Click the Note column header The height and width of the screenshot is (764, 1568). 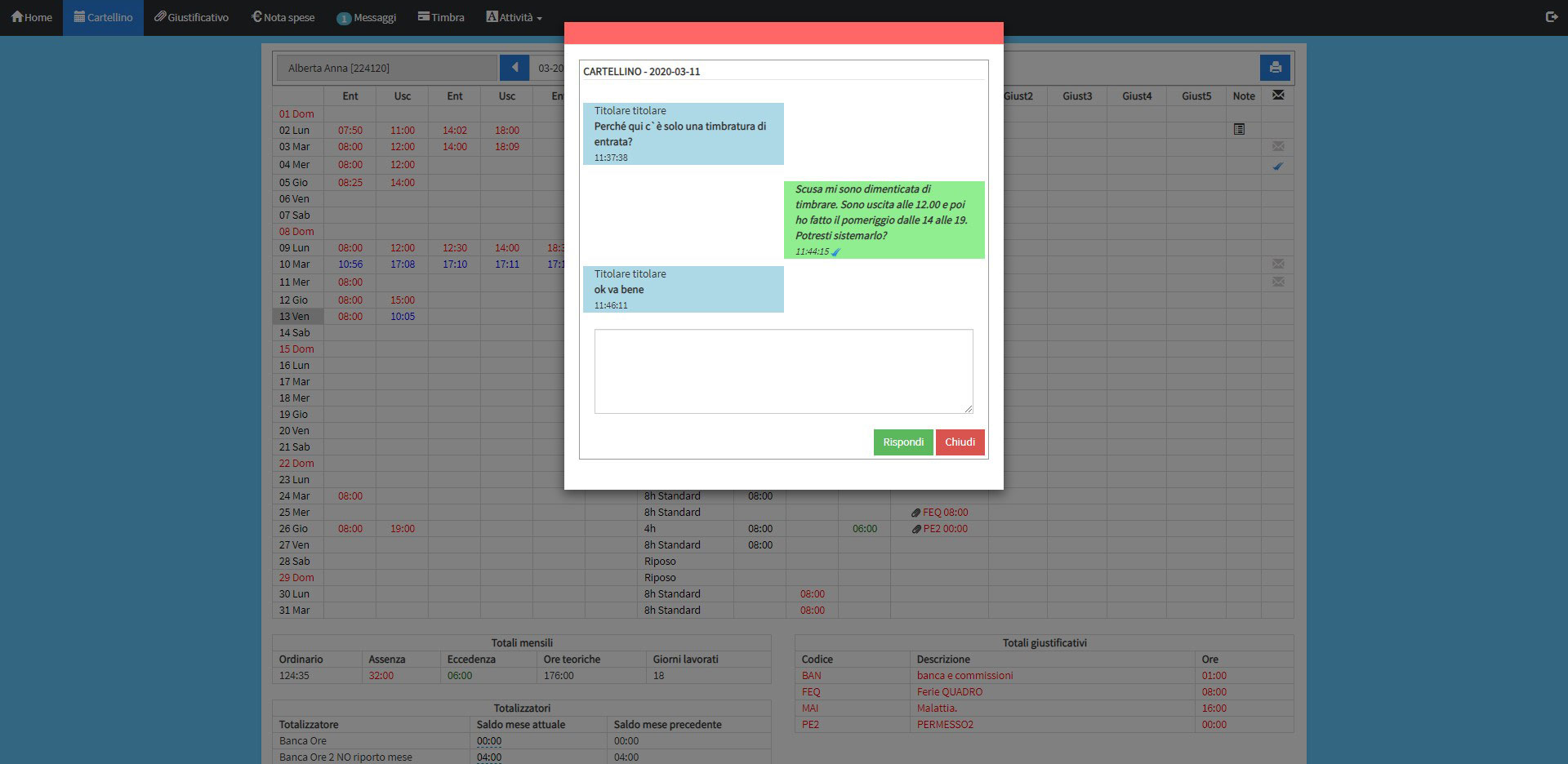[1244, 95]
